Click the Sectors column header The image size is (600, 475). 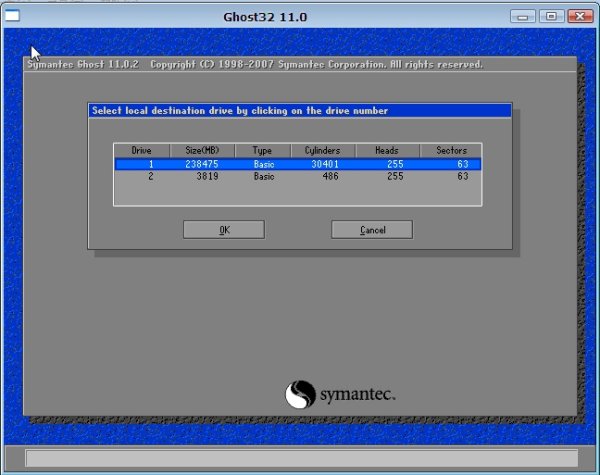pyautogui.click(x=451, y=150)
